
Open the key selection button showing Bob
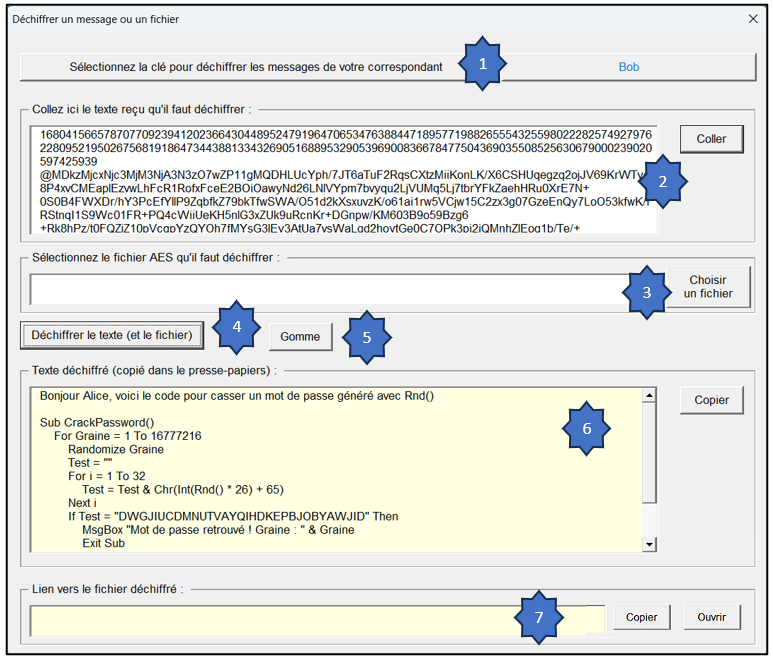click(x=388, y=67)
